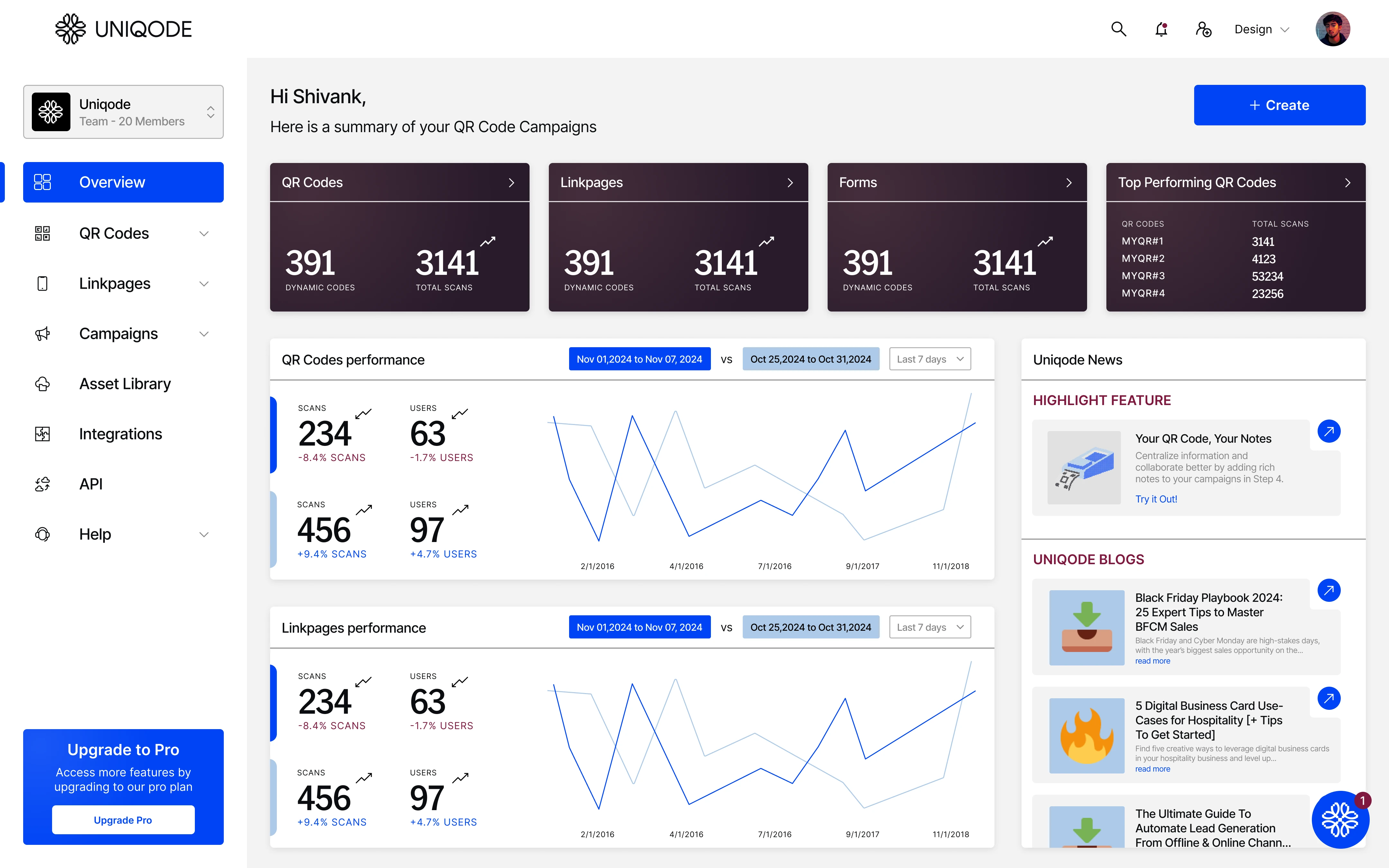Open the Uniqode chat widget
The width and height of the screenshot is (1389, 868).
click(x=1340, y=819)
